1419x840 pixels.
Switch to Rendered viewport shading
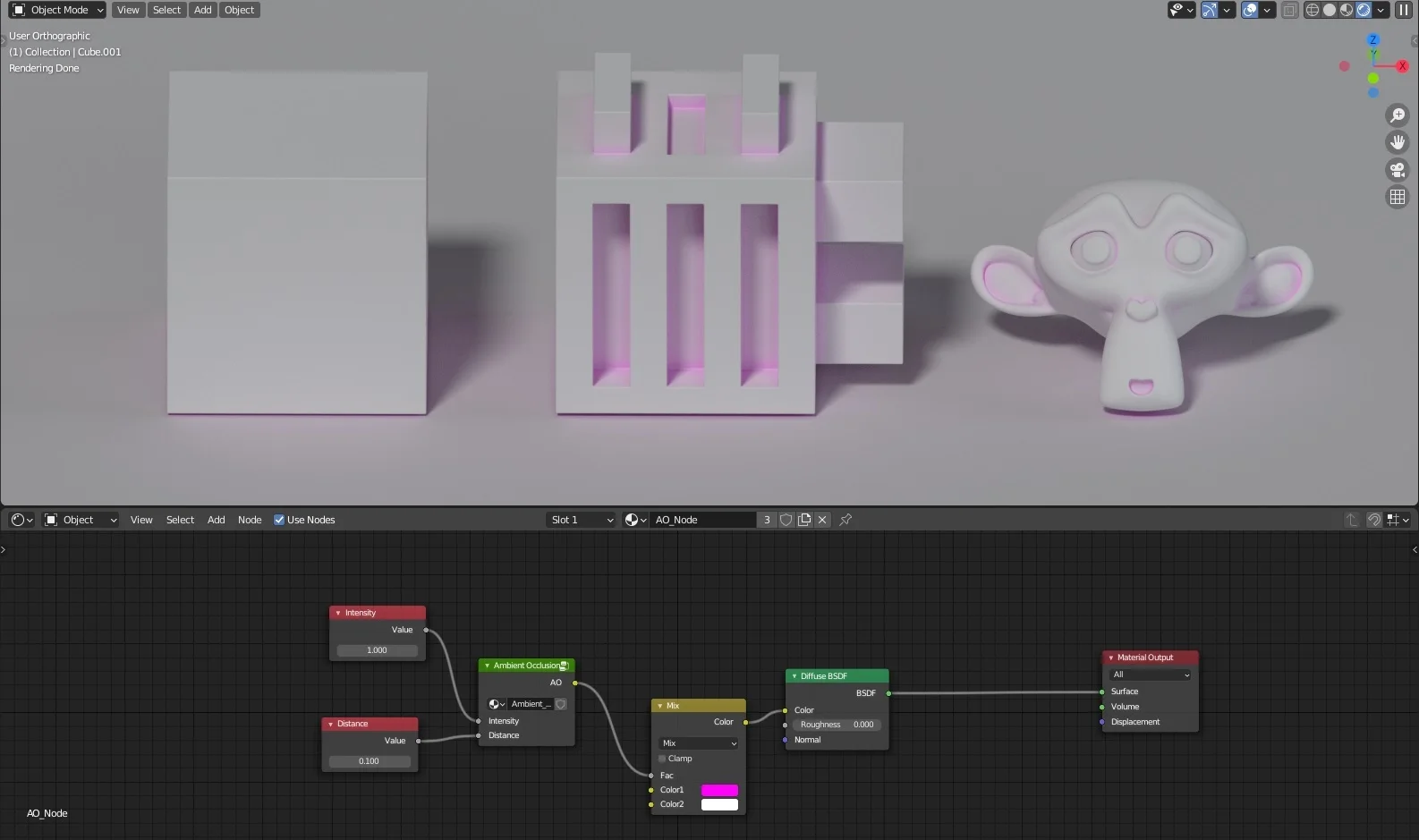click(1364, 10)
